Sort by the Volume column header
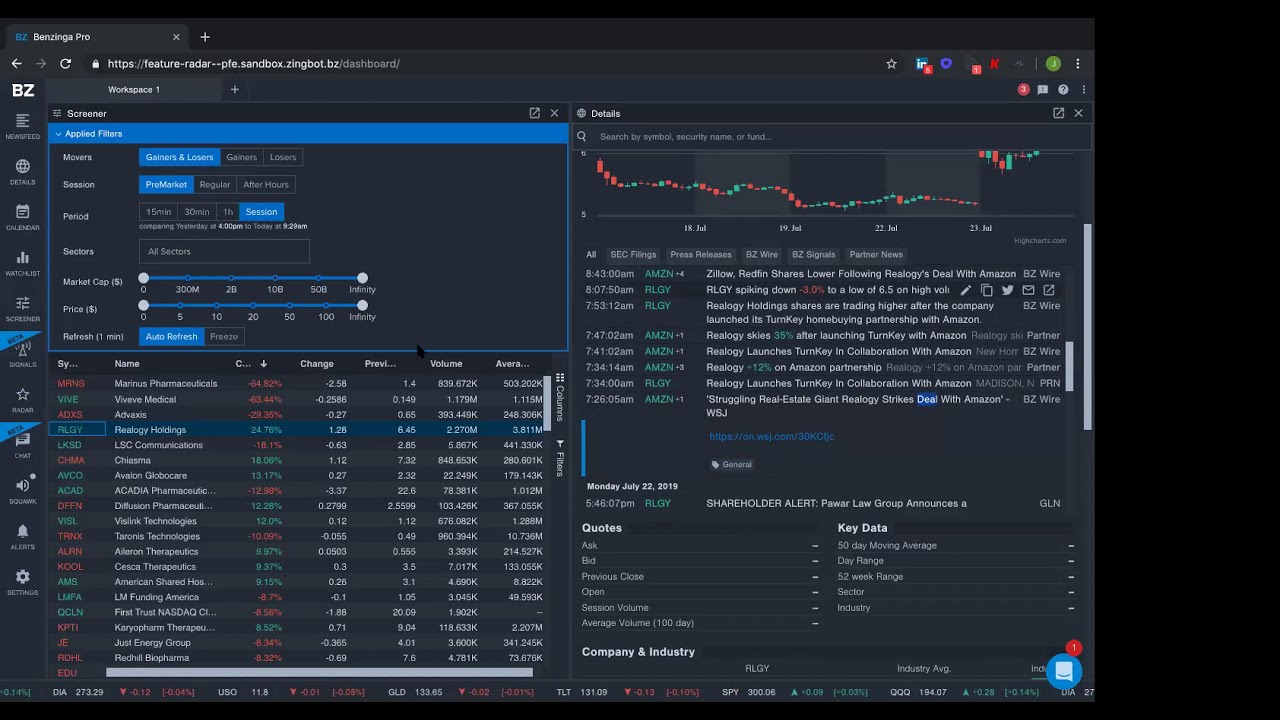The height and width of the screenshot is (720, 1280). coord(446,364)
